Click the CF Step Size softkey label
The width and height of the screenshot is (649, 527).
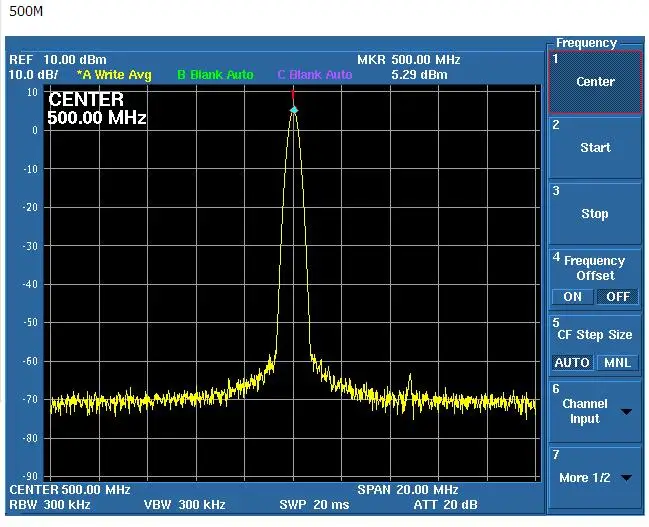pyautogui.click(x=595, y=334)
